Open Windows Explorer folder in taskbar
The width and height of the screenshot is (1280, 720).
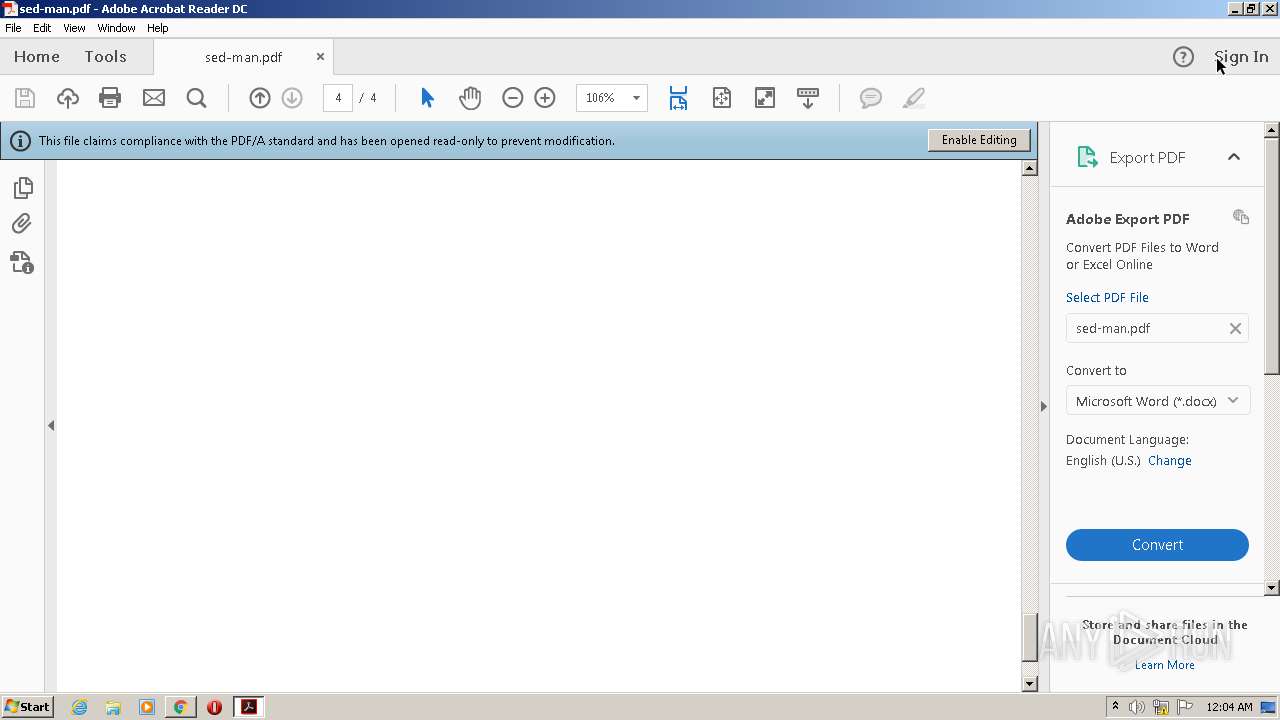tap(113, 707)
